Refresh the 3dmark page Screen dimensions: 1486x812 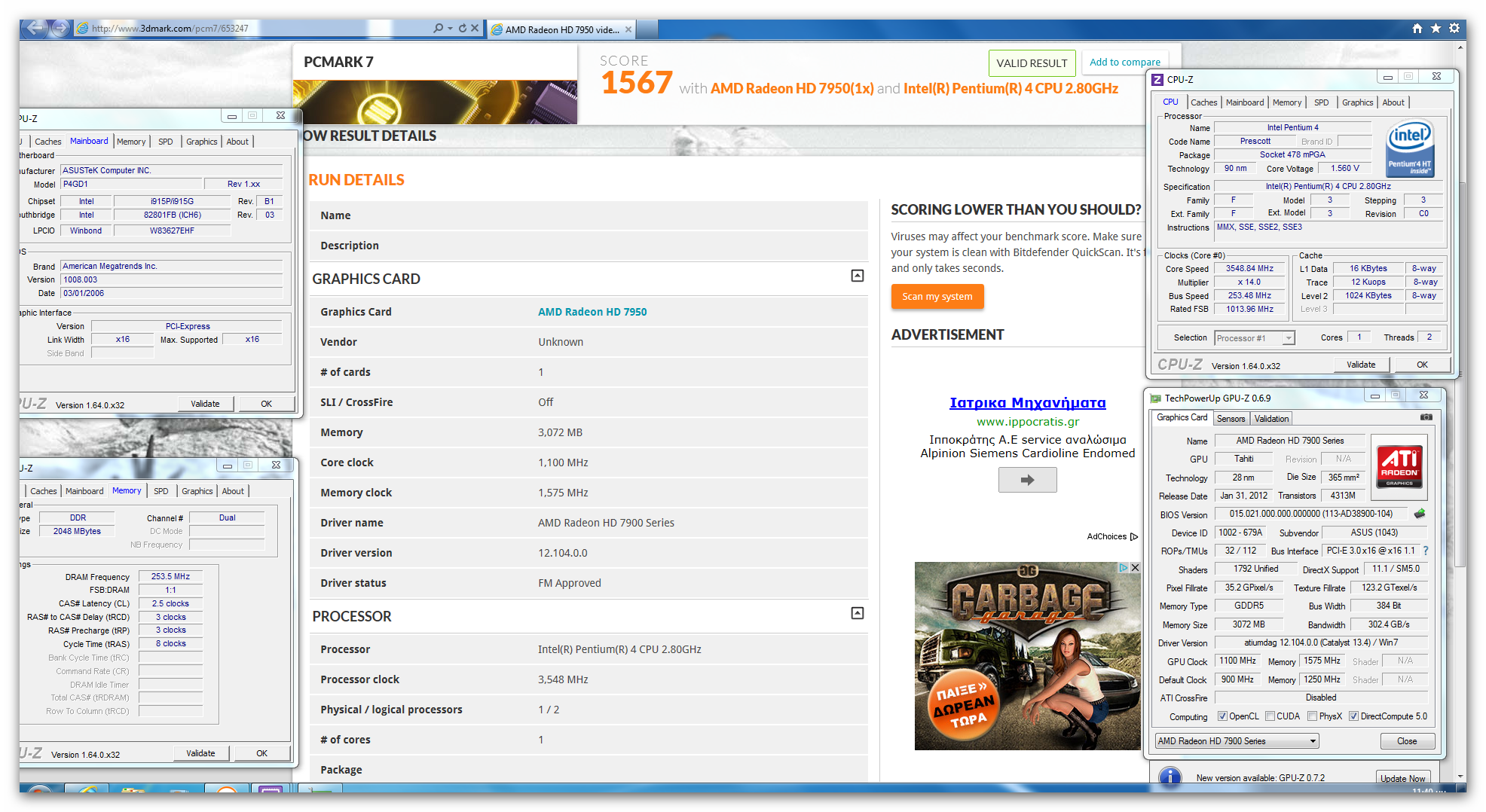click(463, 29)
